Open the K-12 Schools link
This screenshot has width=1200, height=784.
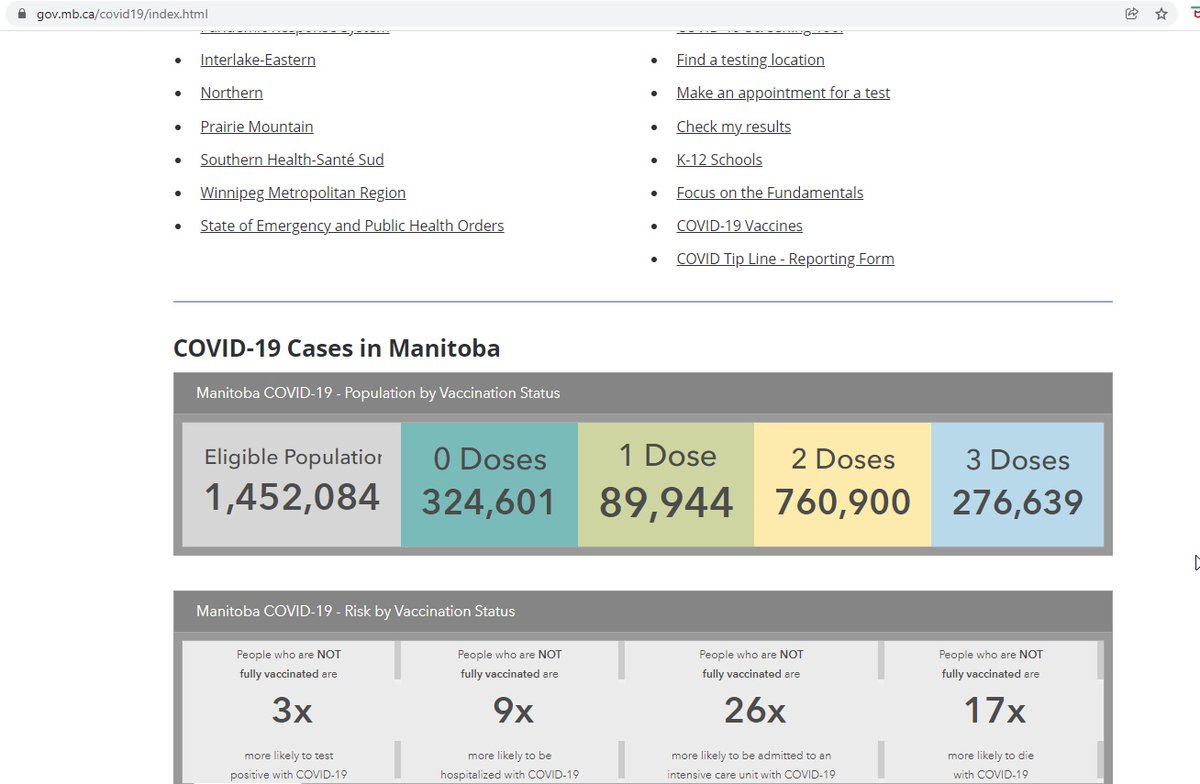[719, 160]
